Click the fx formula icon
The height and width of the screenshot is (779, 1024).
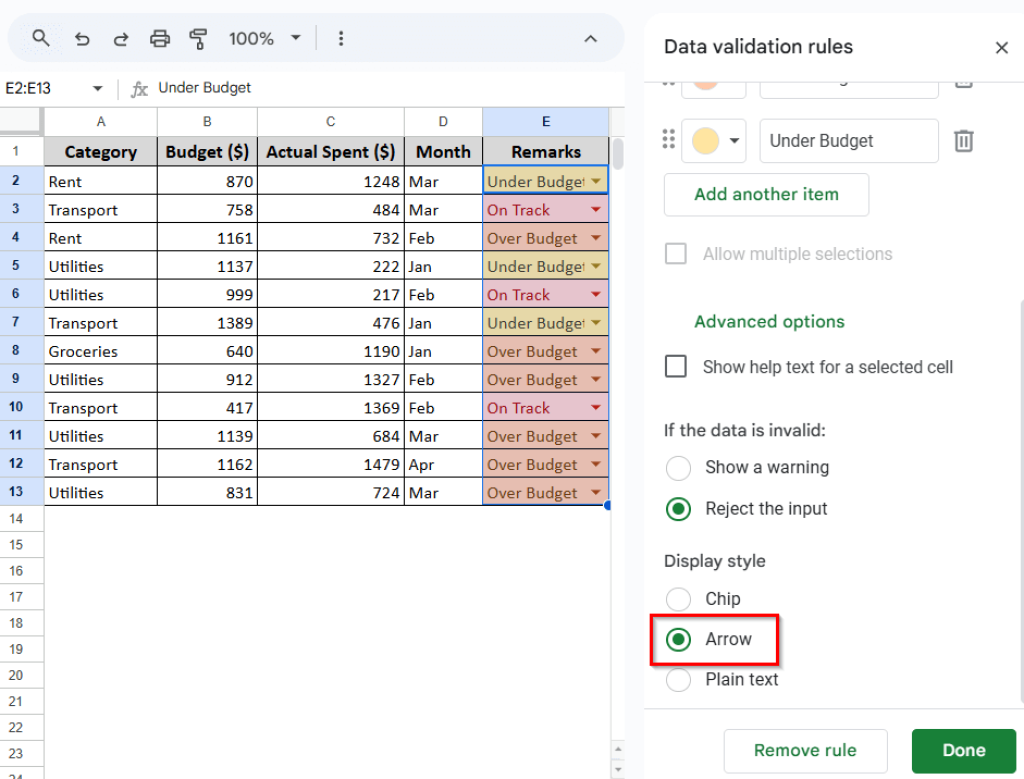click(x=140, y=87)
